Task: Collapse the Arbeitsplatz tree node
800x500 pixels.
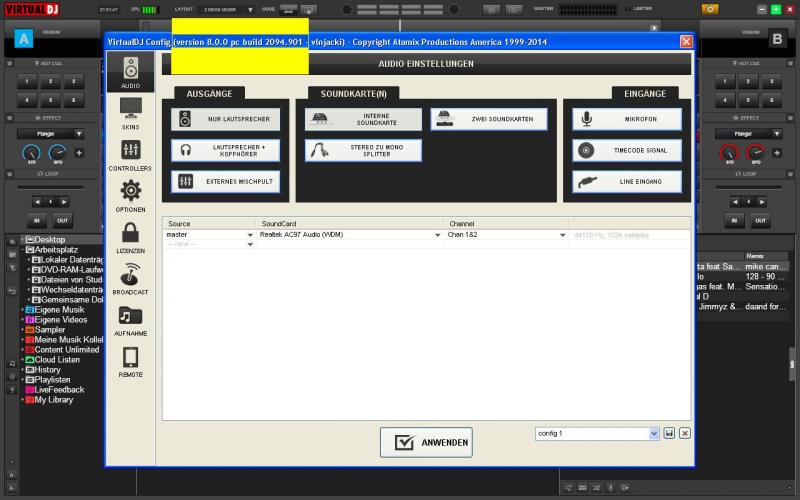Action: tap(23, 249)
